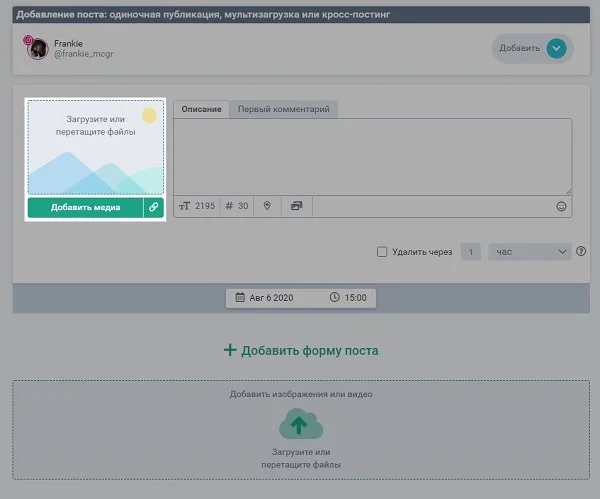
Task: Click the hashtag counter icon
Action: [x=229, y=206]
